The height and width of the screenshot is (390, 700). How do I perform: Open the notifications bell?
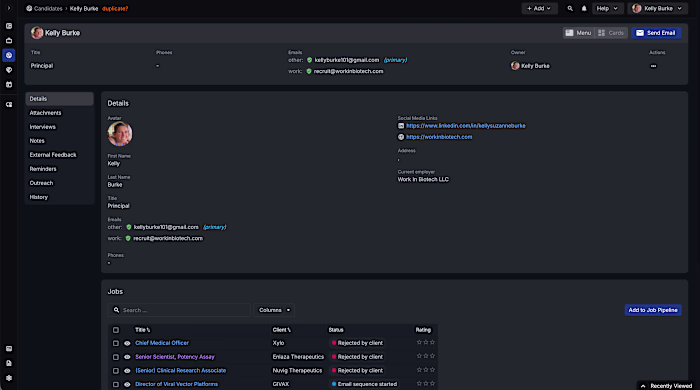pyautogui.click(x=584, y=8)
